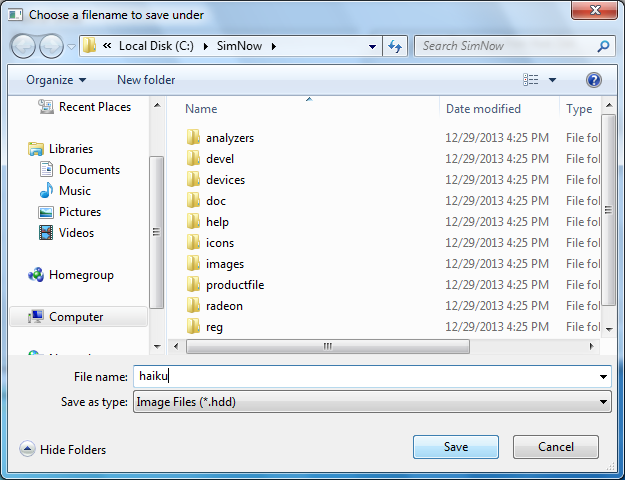Viewport: 625px width, 480px height.
Task: Create a New folder
Action: pos(146,80)
